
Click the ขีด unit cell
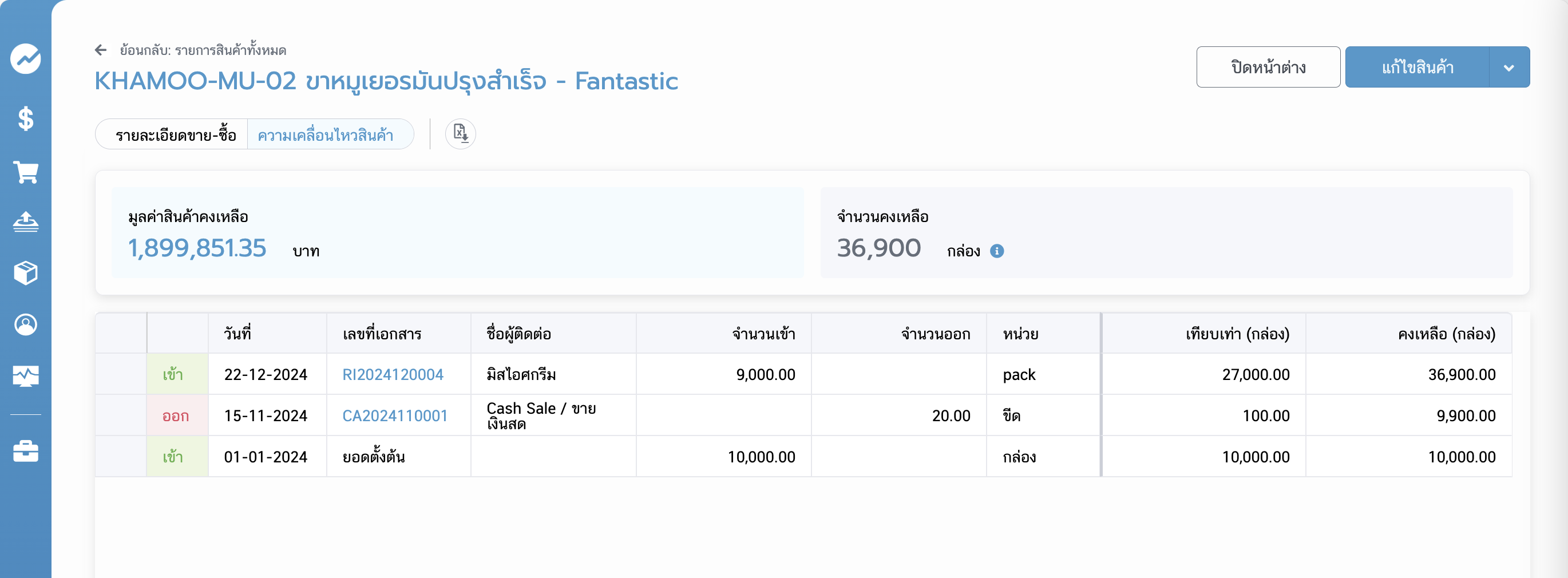(1043, 415)
